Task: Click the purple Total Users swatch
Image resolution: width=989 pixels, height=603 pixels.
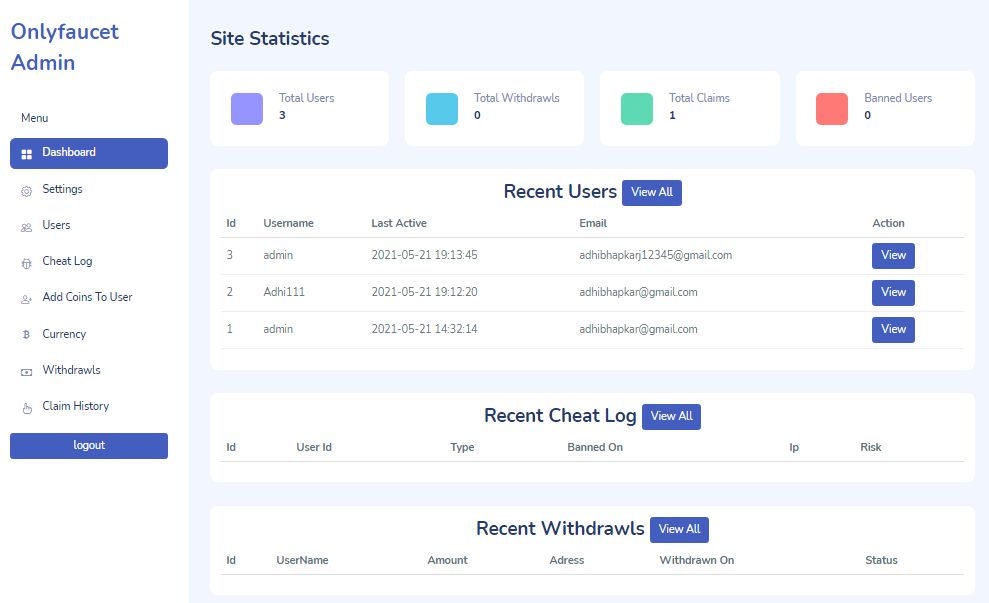Action: pos(247,108)
